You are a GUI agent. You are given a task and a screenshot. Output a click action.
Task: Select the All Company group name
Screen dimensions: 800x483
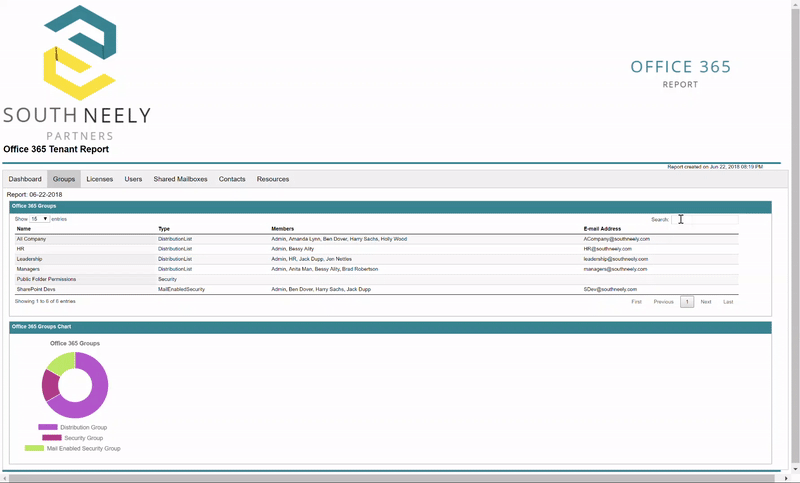[x=31, y=239]
